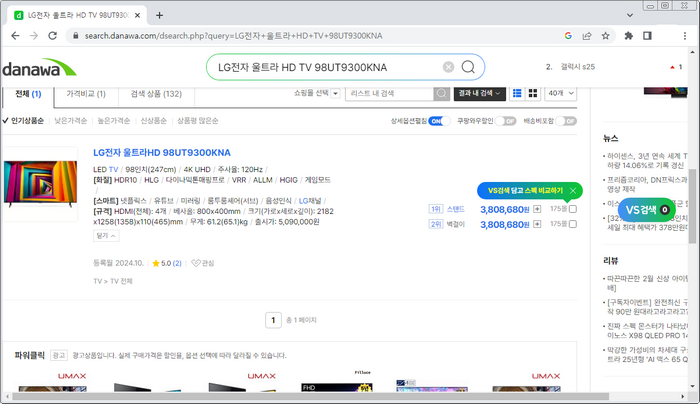
Task: Check the 벽걸이 compare checkbox
Action: coord(573,224)
